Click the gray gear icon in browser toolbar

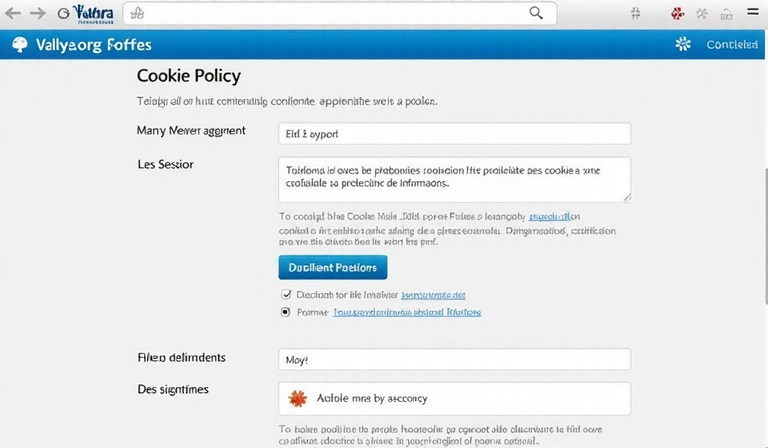click(x=702, y=13)
